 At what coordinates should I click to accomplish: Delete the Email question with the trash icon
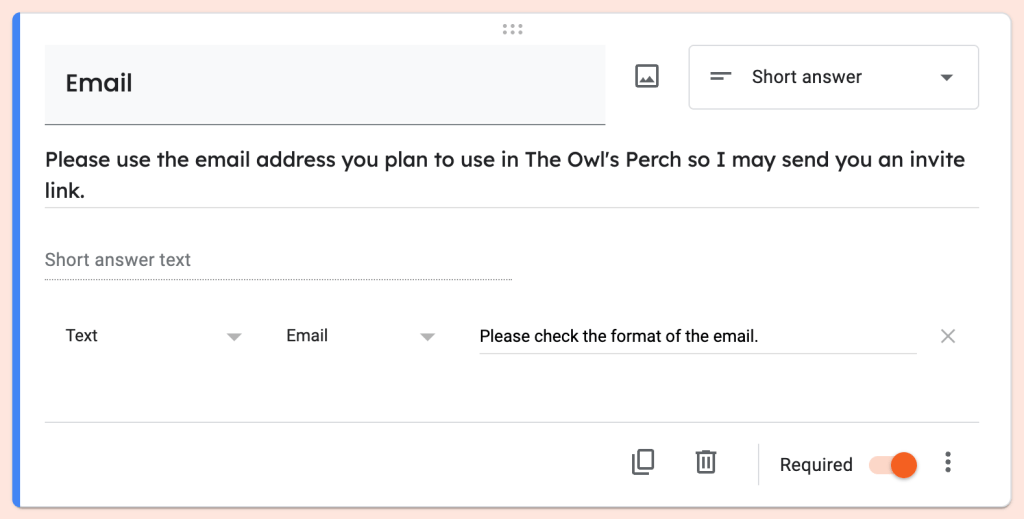[x=706, y=462]
